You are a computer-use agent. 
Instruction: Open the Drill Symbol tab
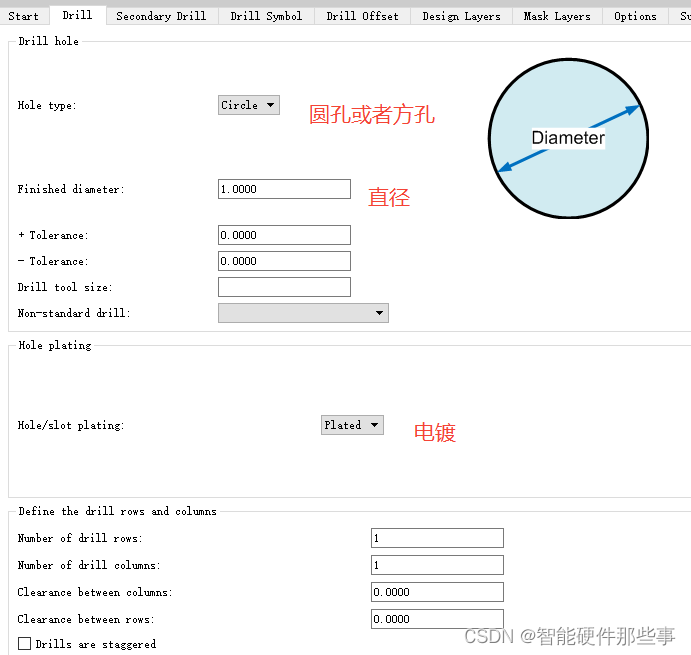pos(266,16)
